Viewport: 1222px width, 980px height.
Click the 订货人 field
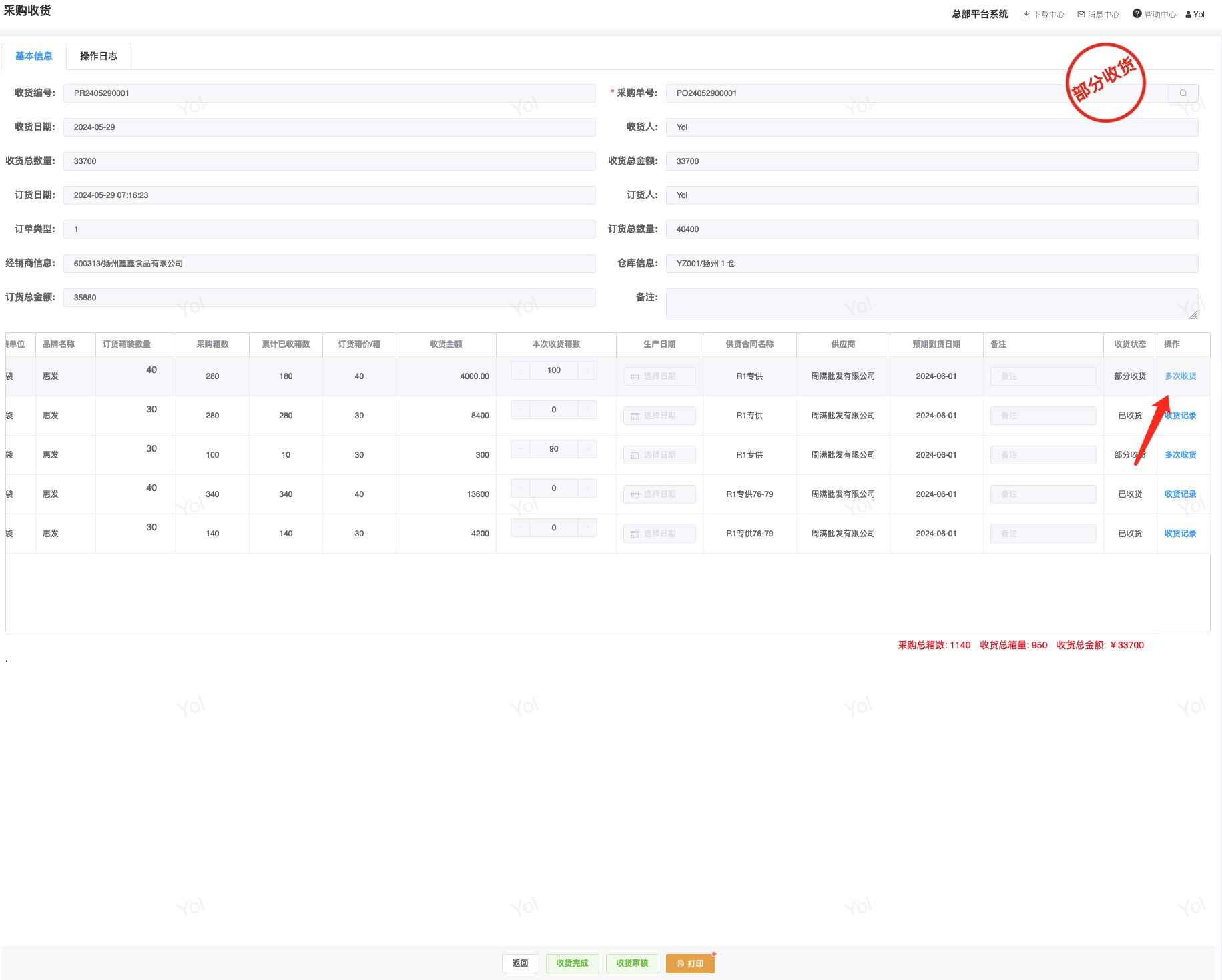coord(932,195)
